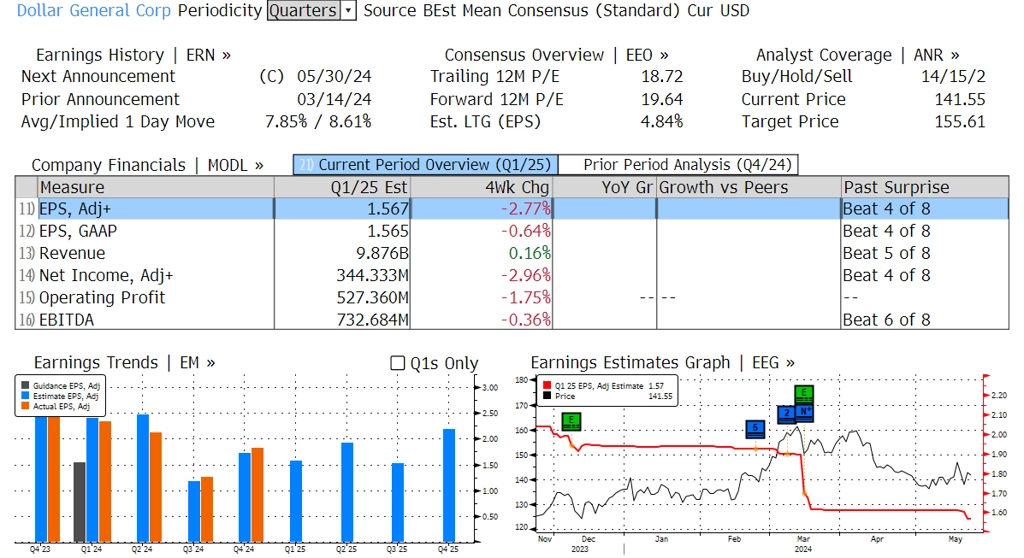Click the orange actual bar for Q3'24

206,510
